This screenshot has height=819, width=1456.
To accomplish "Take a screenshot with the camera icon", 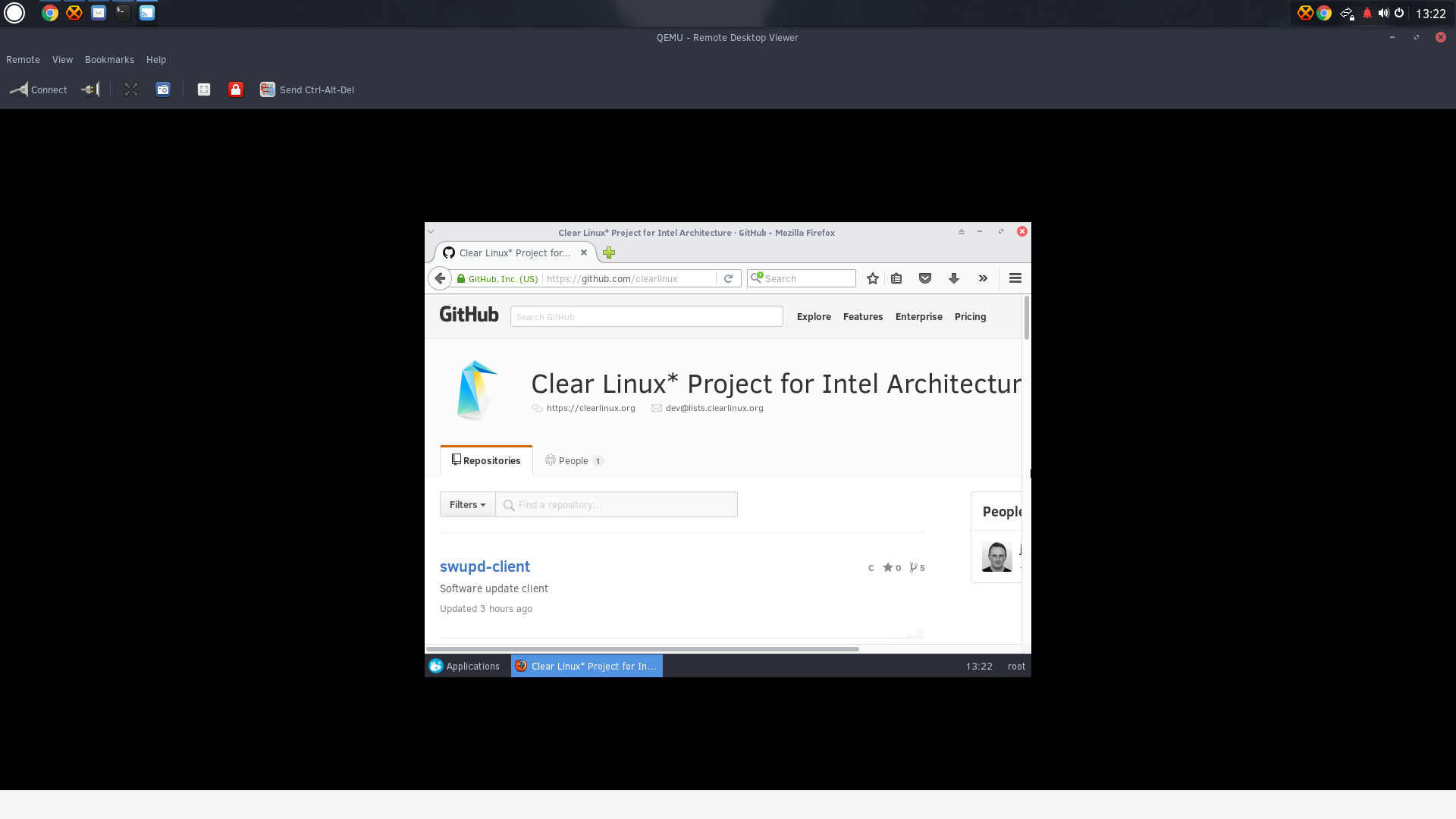I will [x=163, y=89].
